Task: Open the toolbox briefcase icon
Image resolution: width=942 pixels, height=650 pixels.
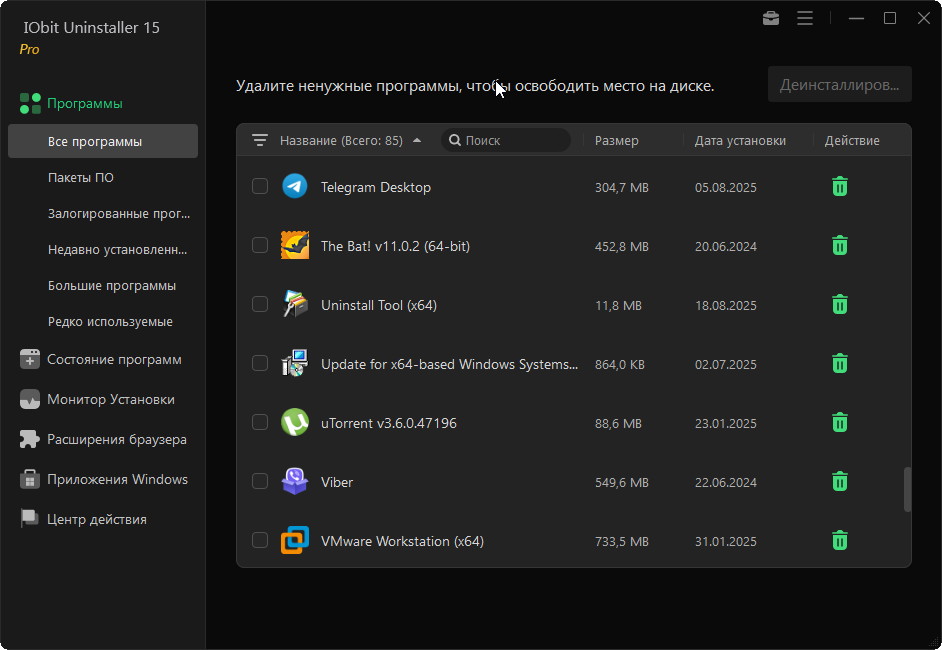Action: [x=771, y=19]
